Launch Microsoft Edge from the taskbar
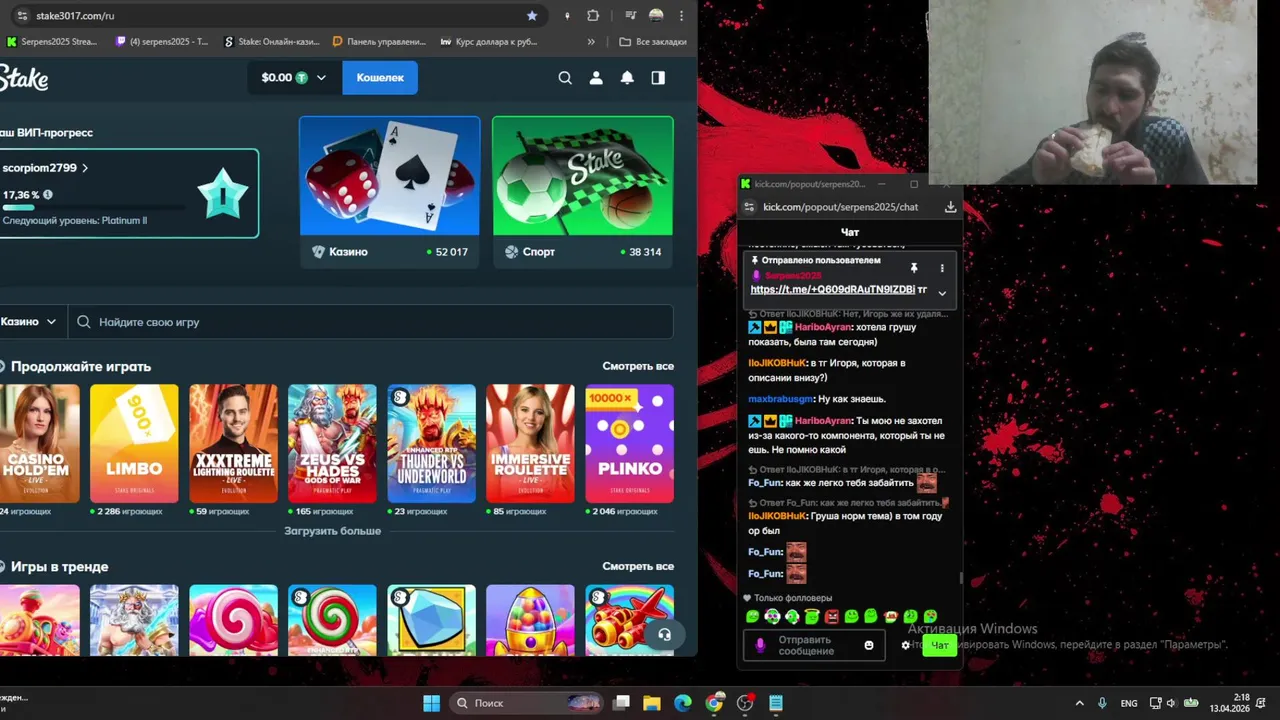Viewport: 1280px width, 720px height. tap(683, 703)
